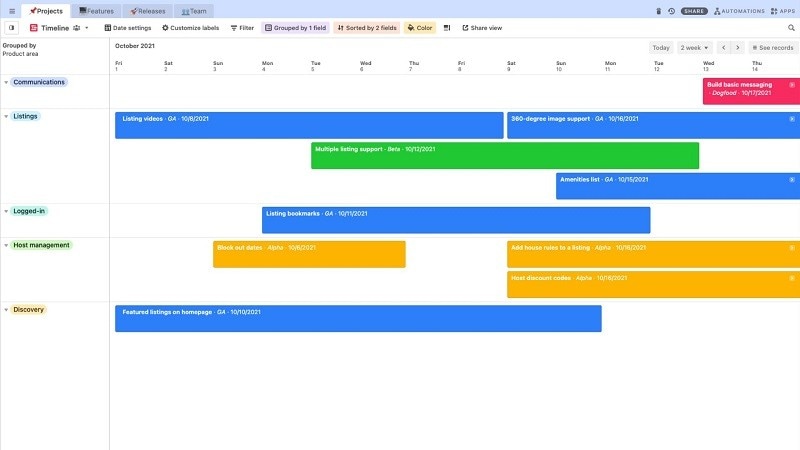Click the Fri 8 date header
Screen dimensions: 800x450
pyautogui.click(x=461, y=66)
